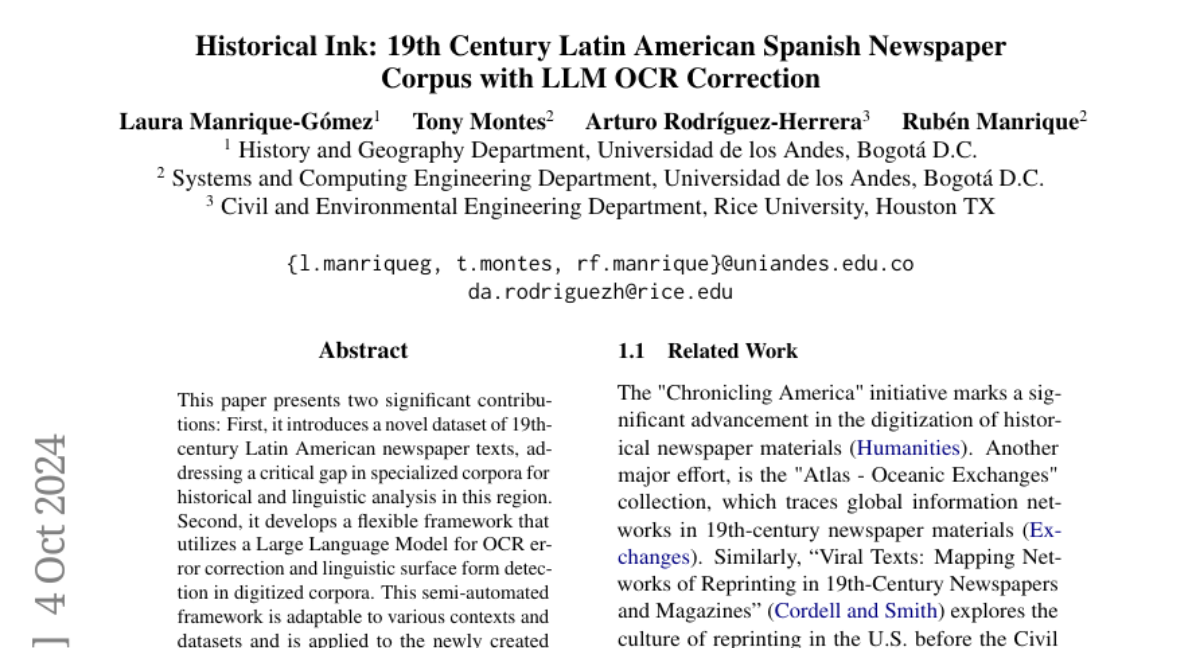Click the Abstract section heading
This screenshot has width=1200, height=648.
point(363,350)
